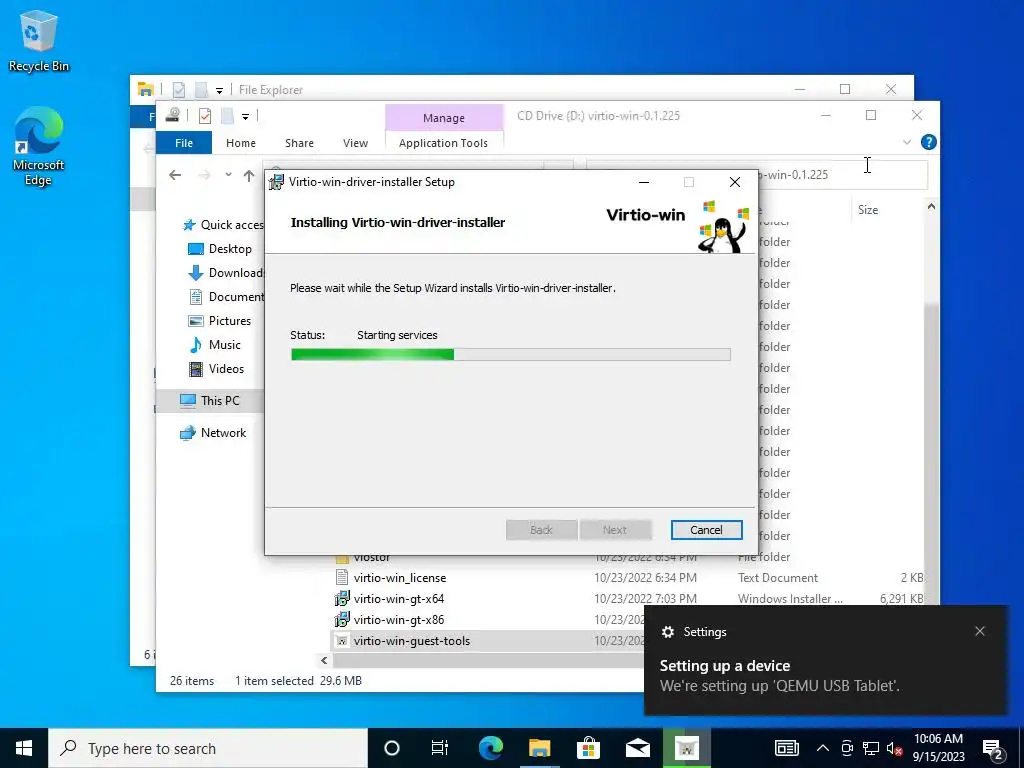The width and height of the screenshot is (1024, 768).
Task: Click the virtio-win-gt-x64 installer icon
Action: [x=342, y=599]
